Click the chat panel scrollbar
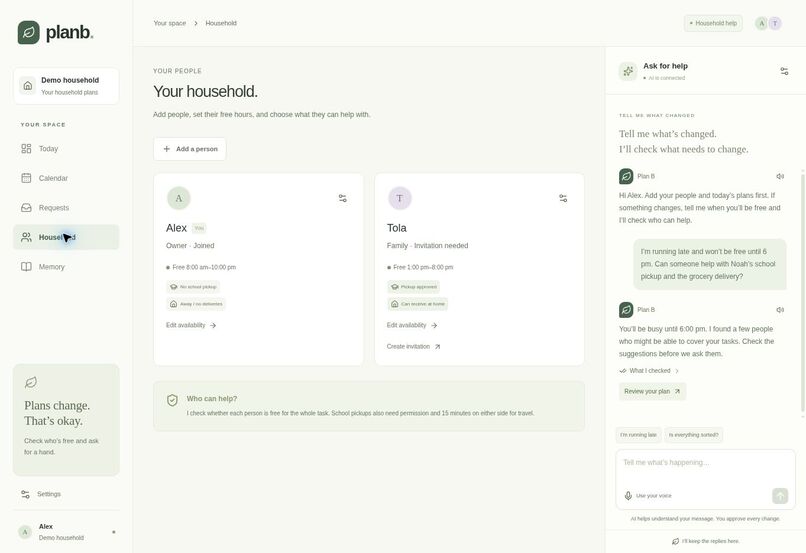Screen dimensions: 806x553 pos(802,293)
